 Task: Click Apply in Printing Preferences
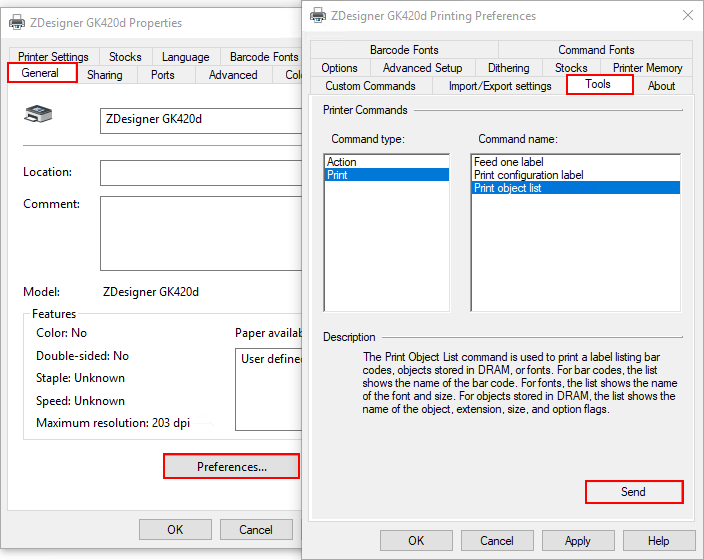point(578,541)
